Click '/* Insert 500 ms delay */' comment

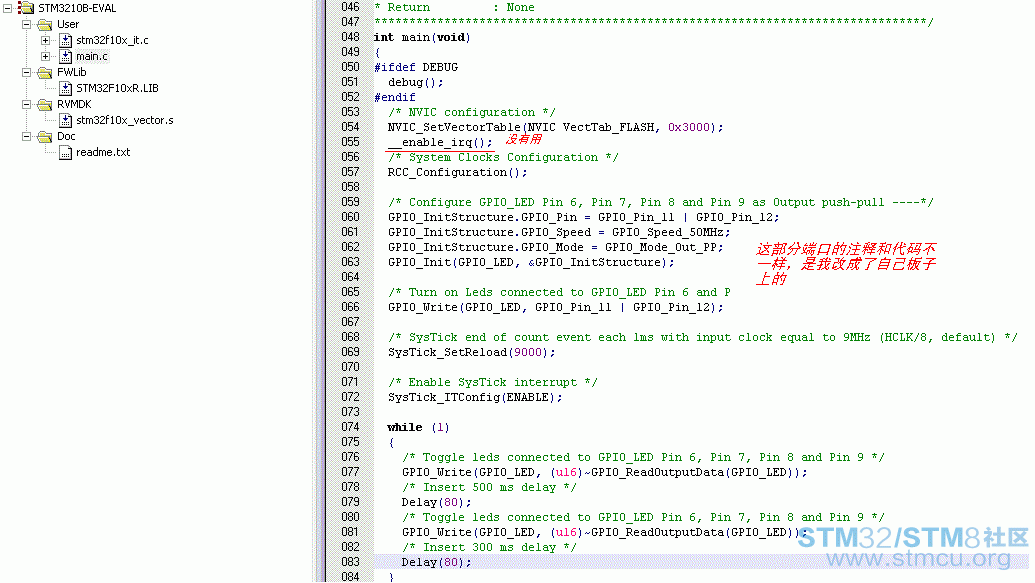(x=489, y=487)
